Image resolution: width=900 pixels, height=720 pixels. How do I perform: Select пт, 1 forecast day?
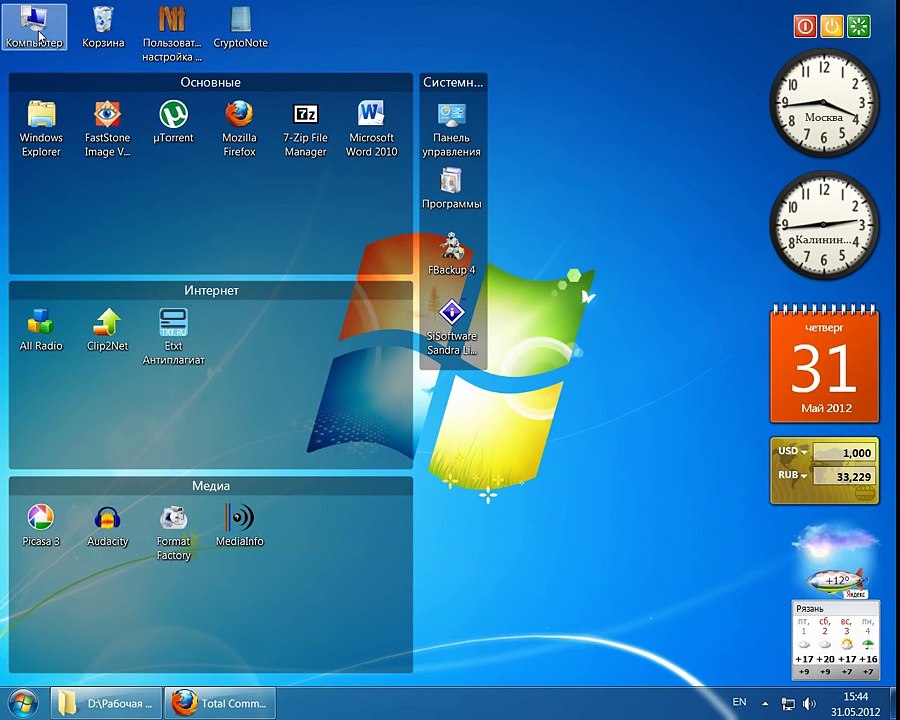804,646
